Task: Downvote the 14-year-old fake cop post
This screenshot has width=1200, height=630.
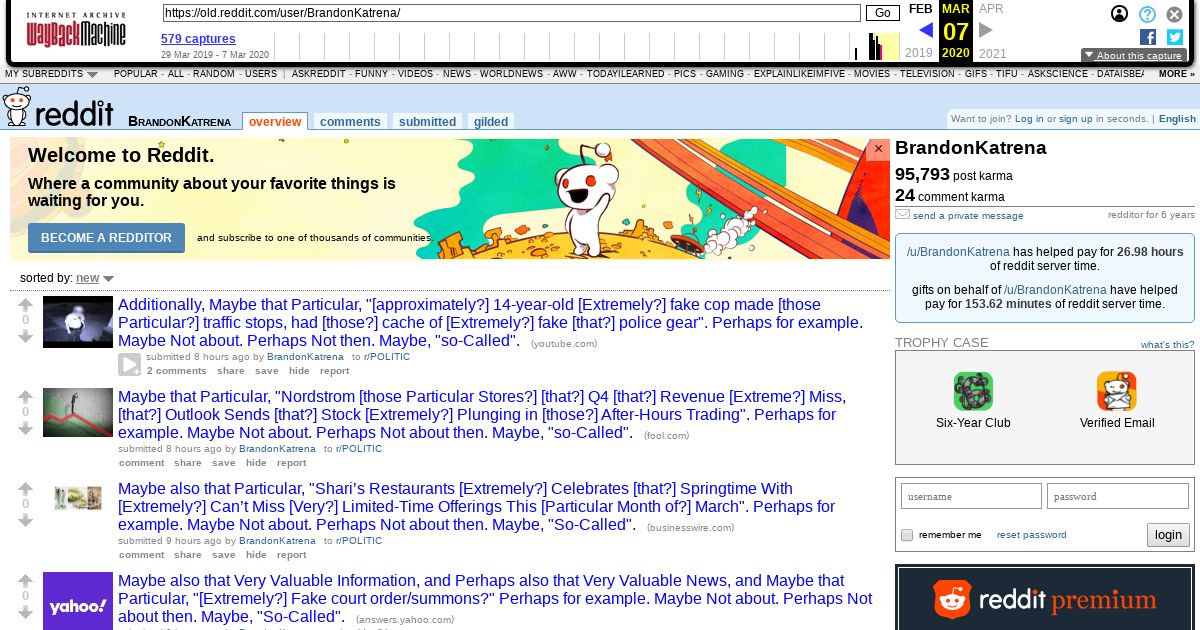Action: pos(26,337)
